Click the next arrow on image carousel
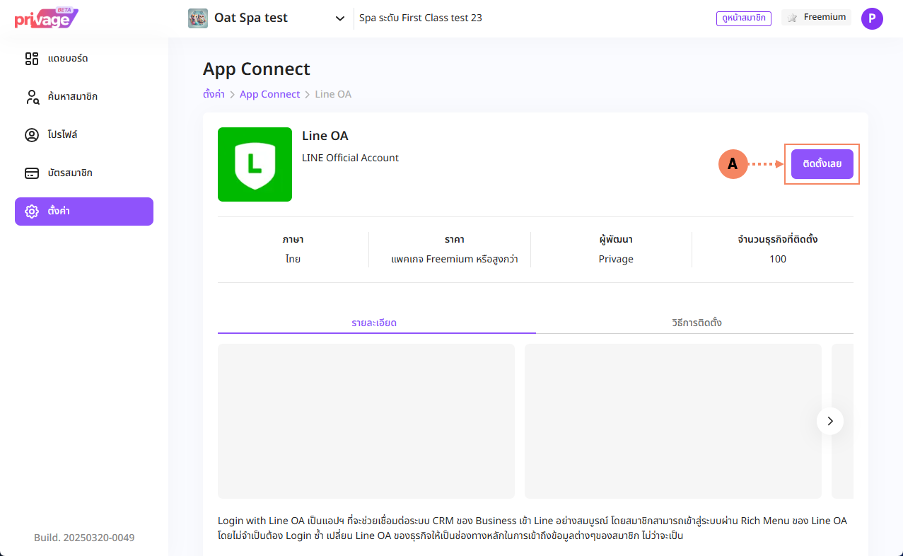Viewport: 904px width, 556px height. (x=830, y=421)
